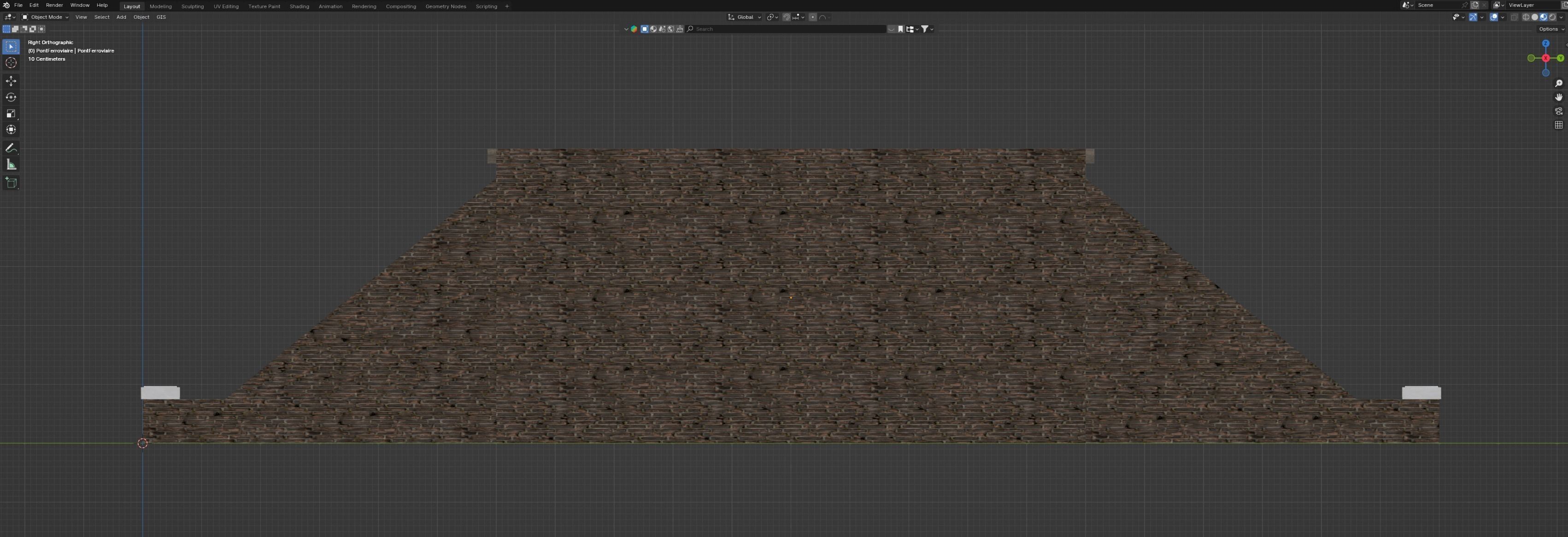
Task: Open Global transform orientation dropdown
Action: point(745,17)
